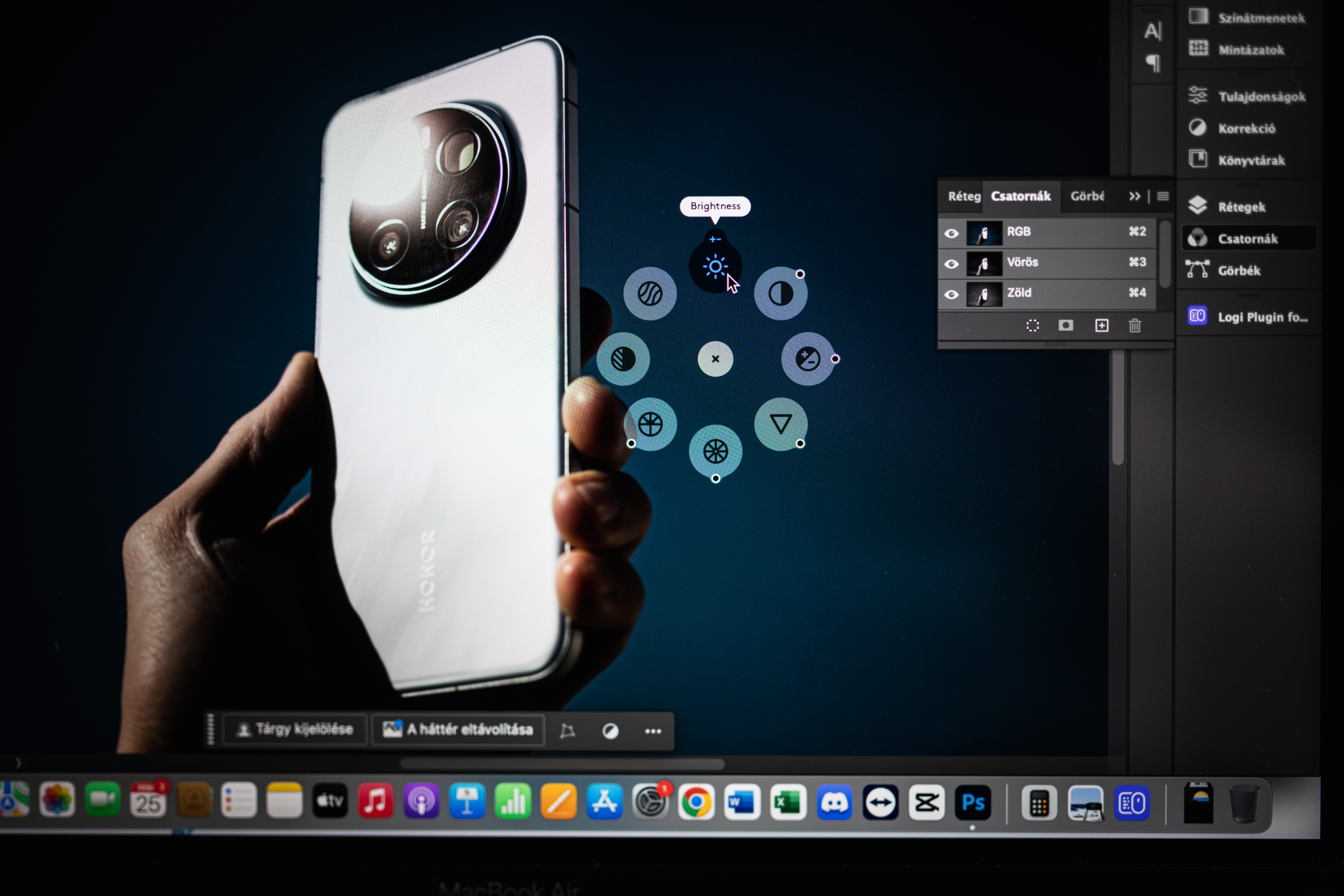
Task: Delete channel with trash icon
Action: (1135, 326)
